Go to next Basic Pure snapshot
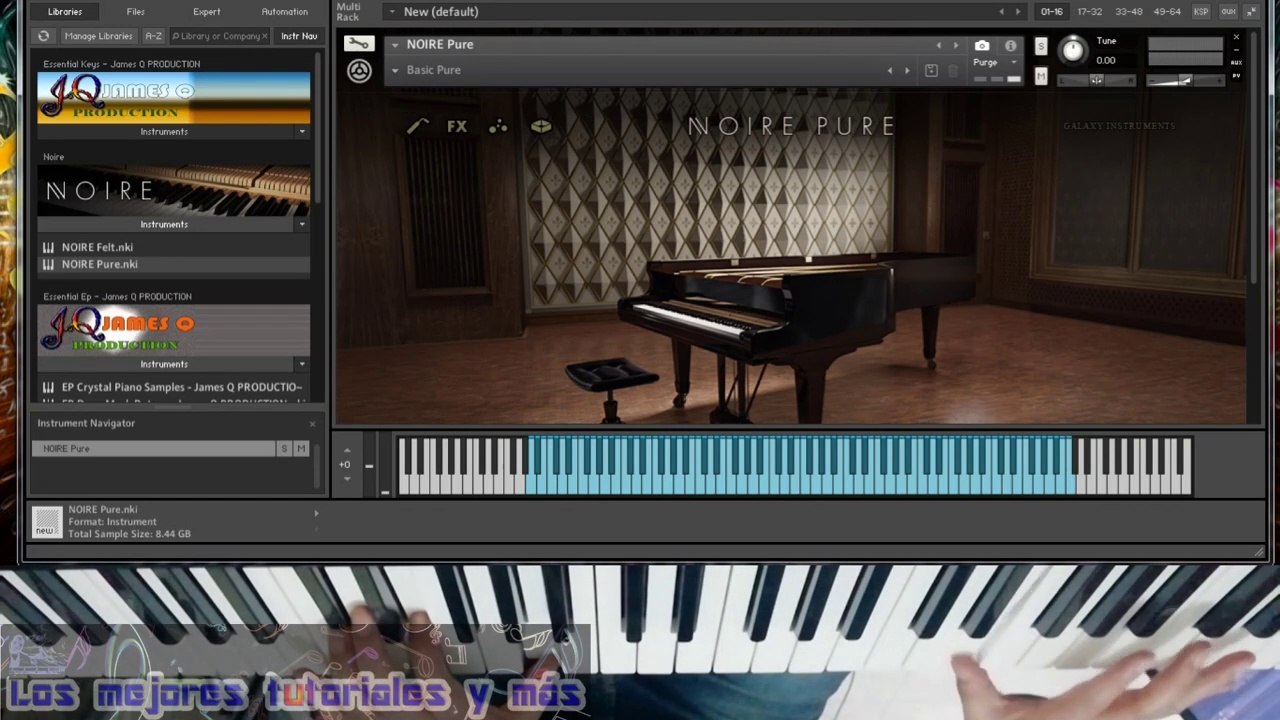Image resolution: width=1280 pixels, height=720 pixels. click(x=907, y=70)
